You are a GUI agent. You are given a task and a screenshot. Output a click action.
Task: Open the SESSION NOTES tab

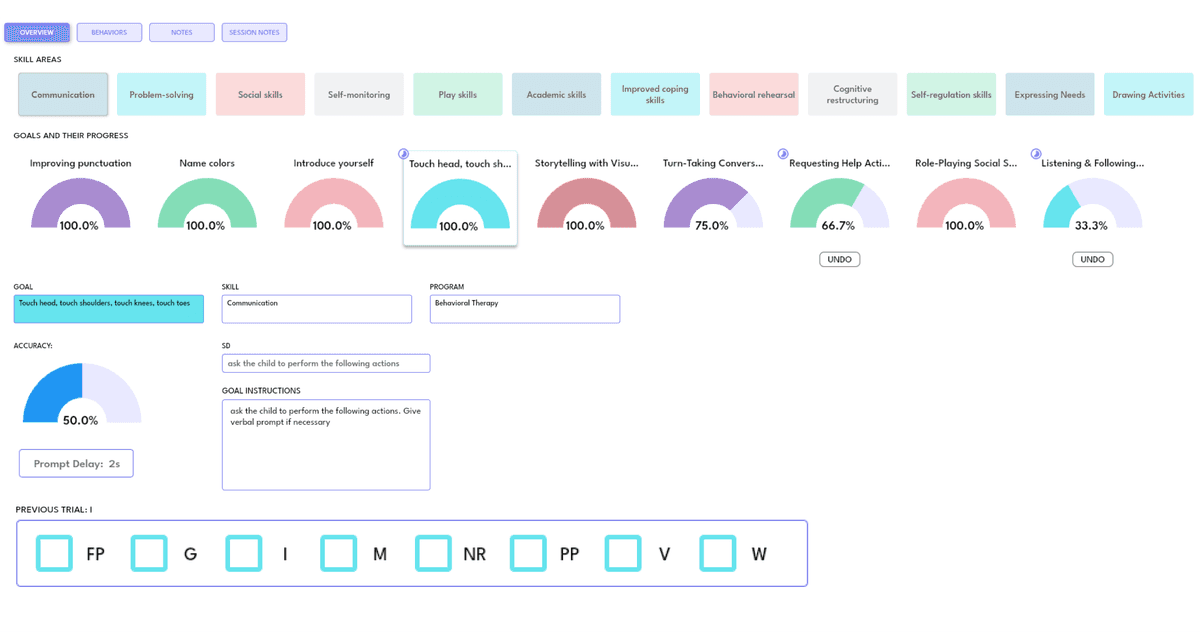click(x=254, y=31)
